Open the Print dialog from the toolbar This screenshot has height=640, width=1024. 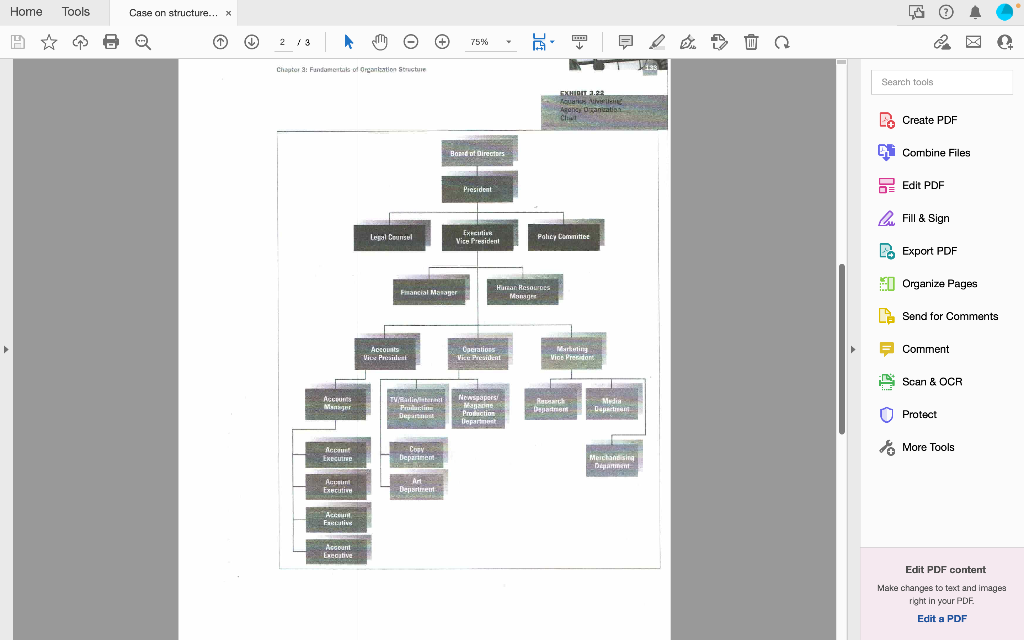pyautogui.click(x=108, y=42)
